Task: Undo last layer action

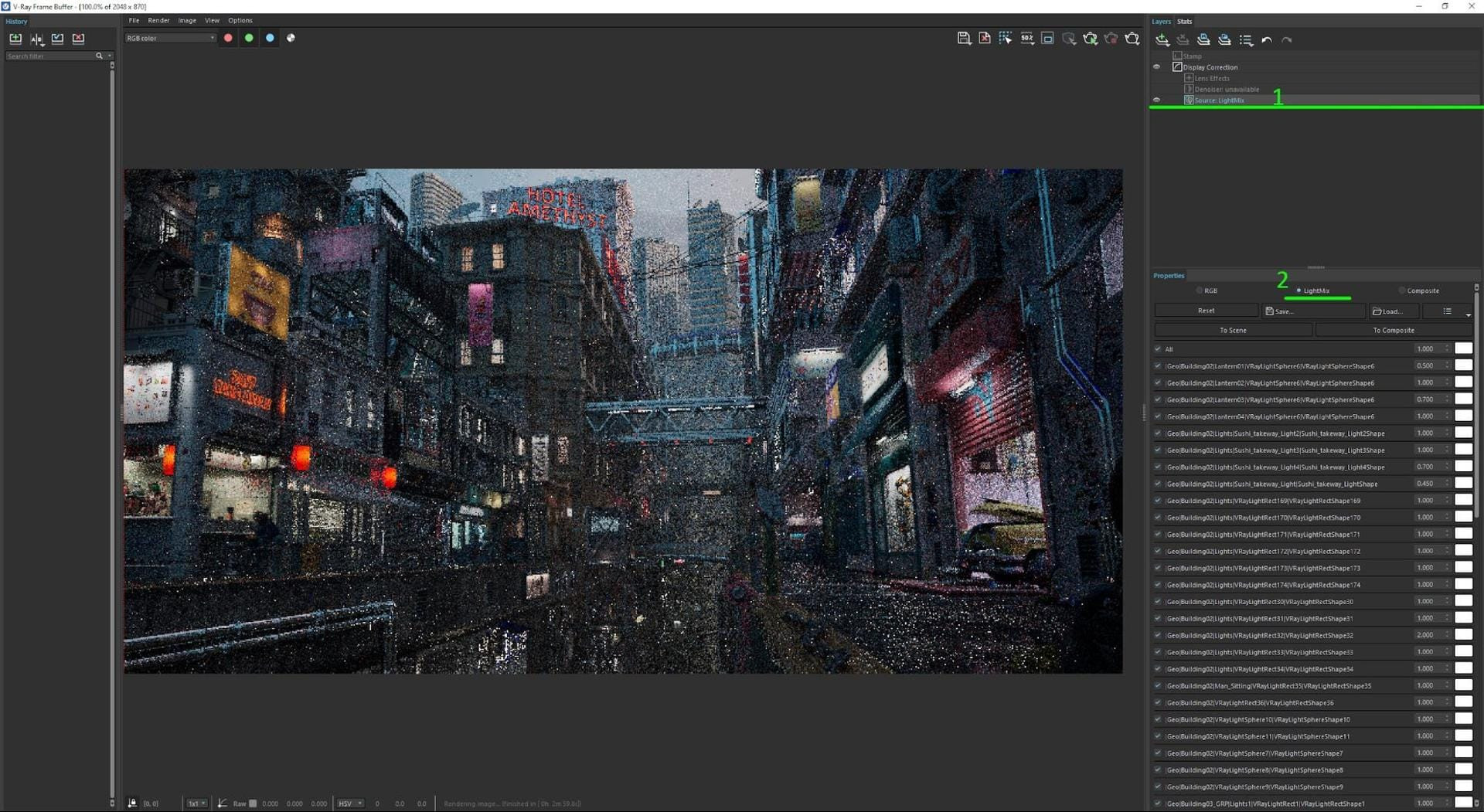Action: pos(1266,39)
